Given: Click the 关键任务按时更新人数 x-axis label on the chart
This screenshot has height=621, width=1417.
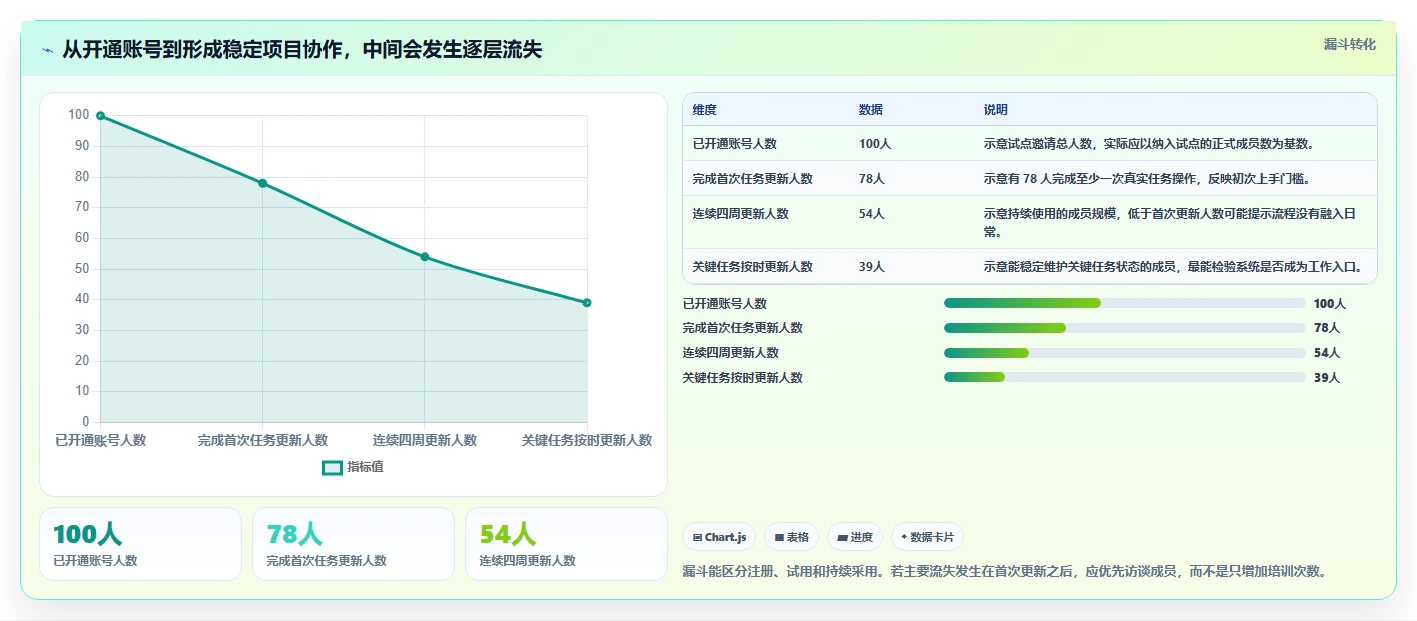Looking at the screenshot, I should [587, 440].
